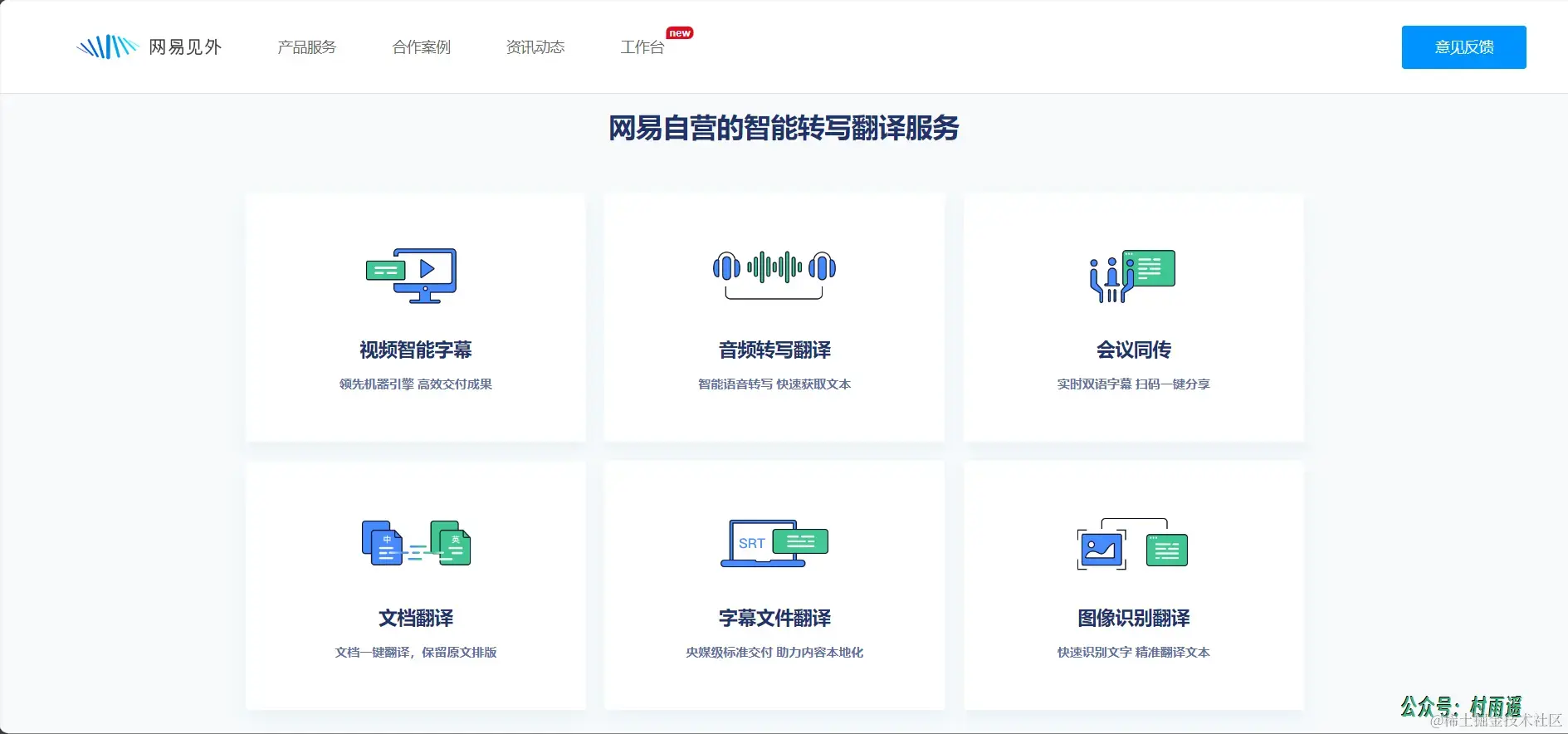This screenshot has width=1568, height=734.
Task: Click the 会议同传 speakers icon
Action: coord(1132,276)
